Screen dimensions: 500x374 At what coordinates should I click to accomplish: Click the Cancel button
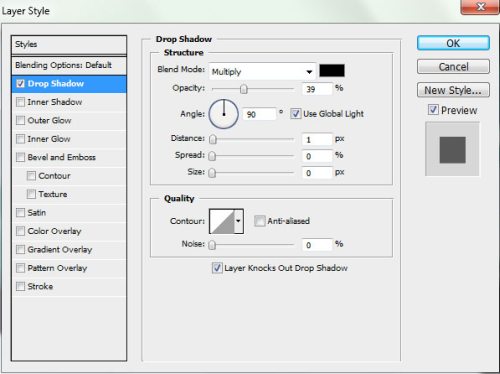453,67
